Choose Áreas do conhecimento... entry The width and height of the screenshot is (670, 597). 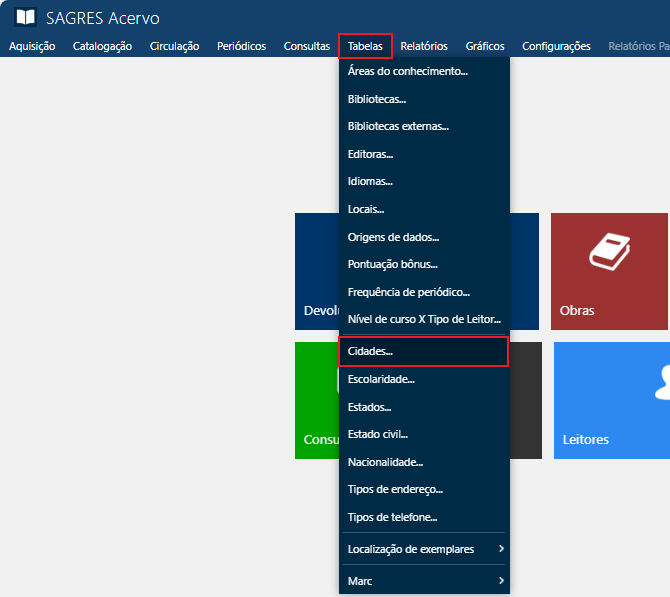(x=408, y=71)
